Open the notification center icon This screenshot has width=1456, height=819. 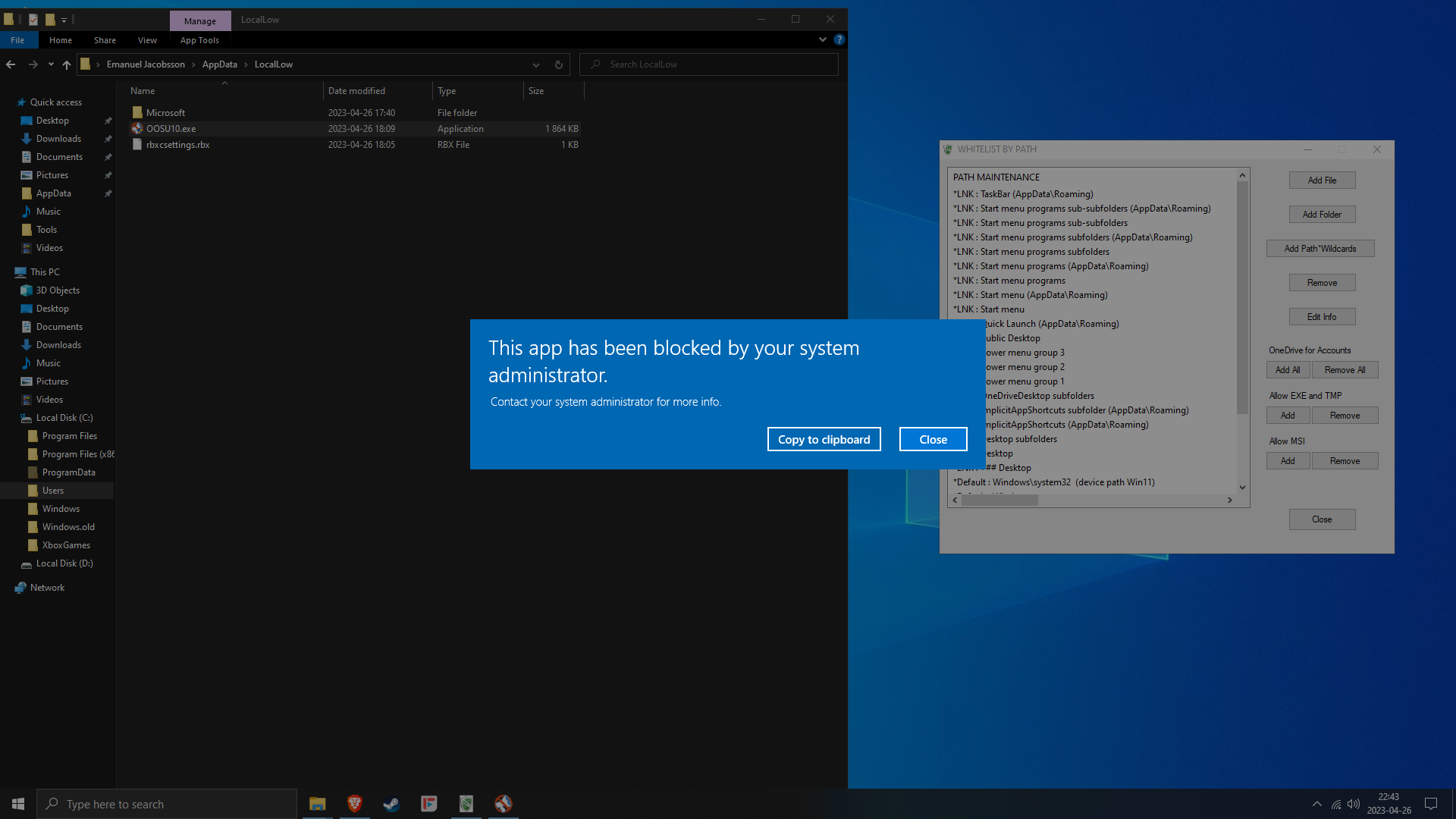pyautogui.click(x=1431, y=804)
